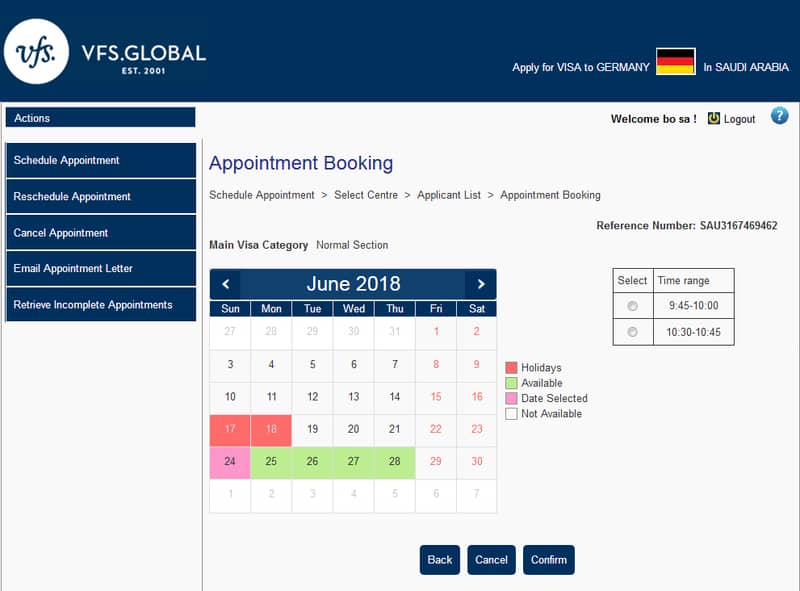Open Cancel Appointment menu item
800x591 pixels.
point(101,233)
